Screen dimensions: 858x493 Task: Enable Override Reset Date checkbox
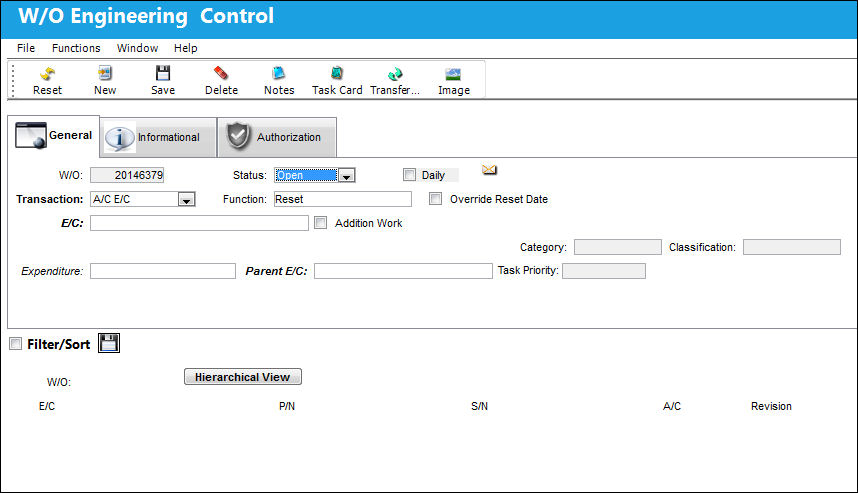click(x=436, y=199)
